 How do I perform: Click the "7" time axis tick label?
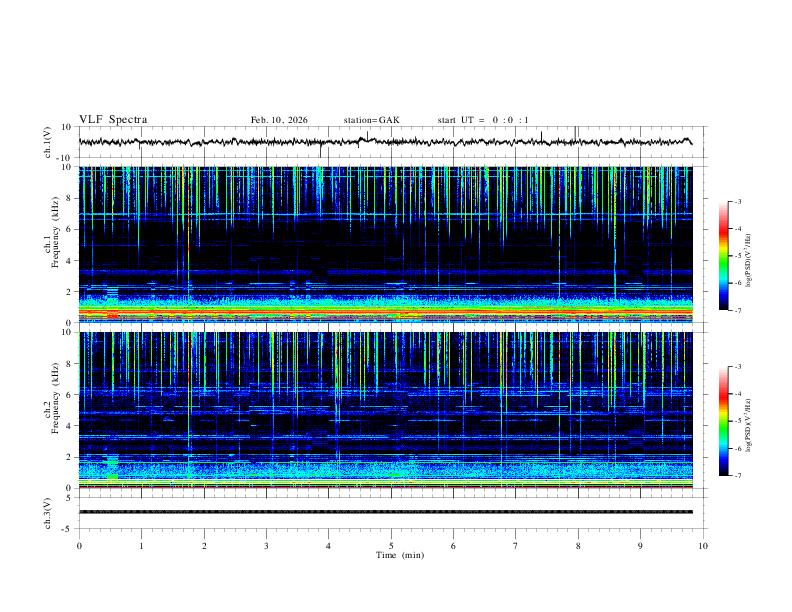[x=516, y=546]
